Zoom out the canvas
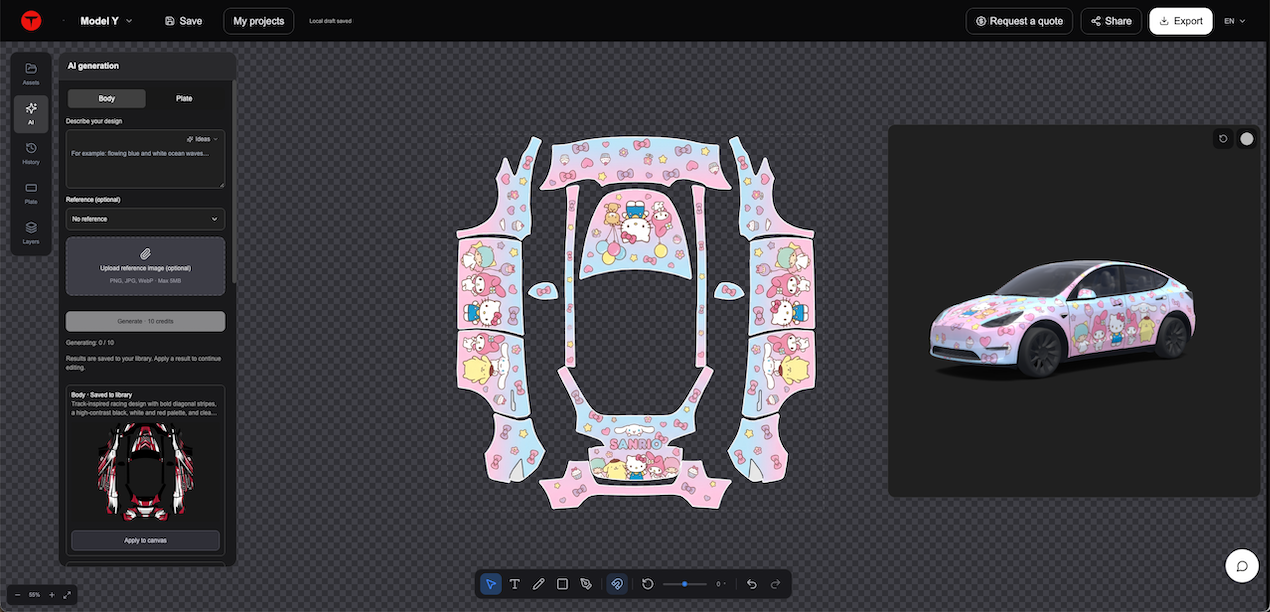Image resolution: width=1270 pixels, height=612 pixels. [17, 595]
